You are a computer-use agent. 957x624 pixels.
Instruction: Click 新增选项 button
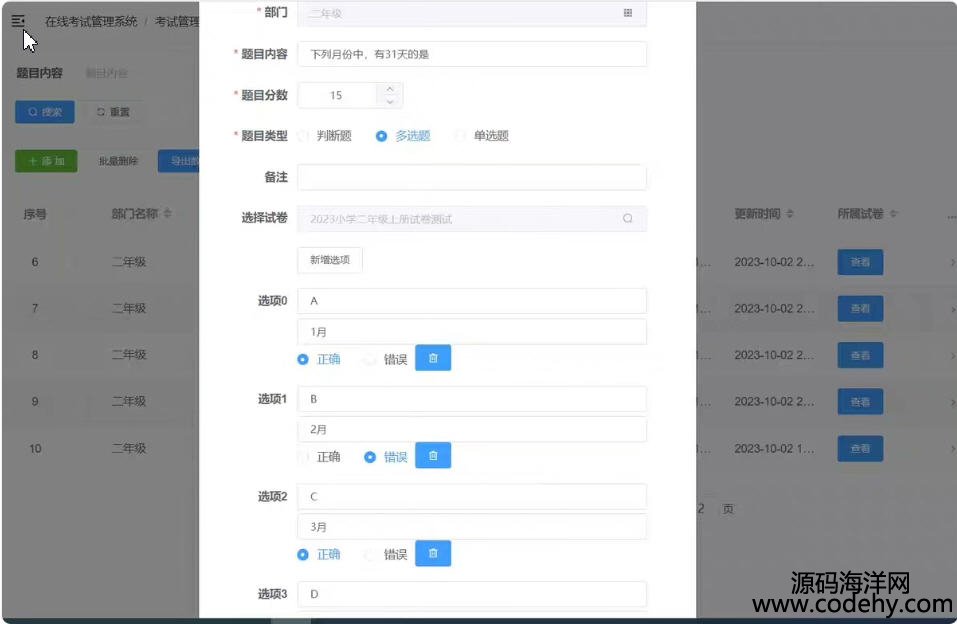pyautogui.click(x=330, y=260)
